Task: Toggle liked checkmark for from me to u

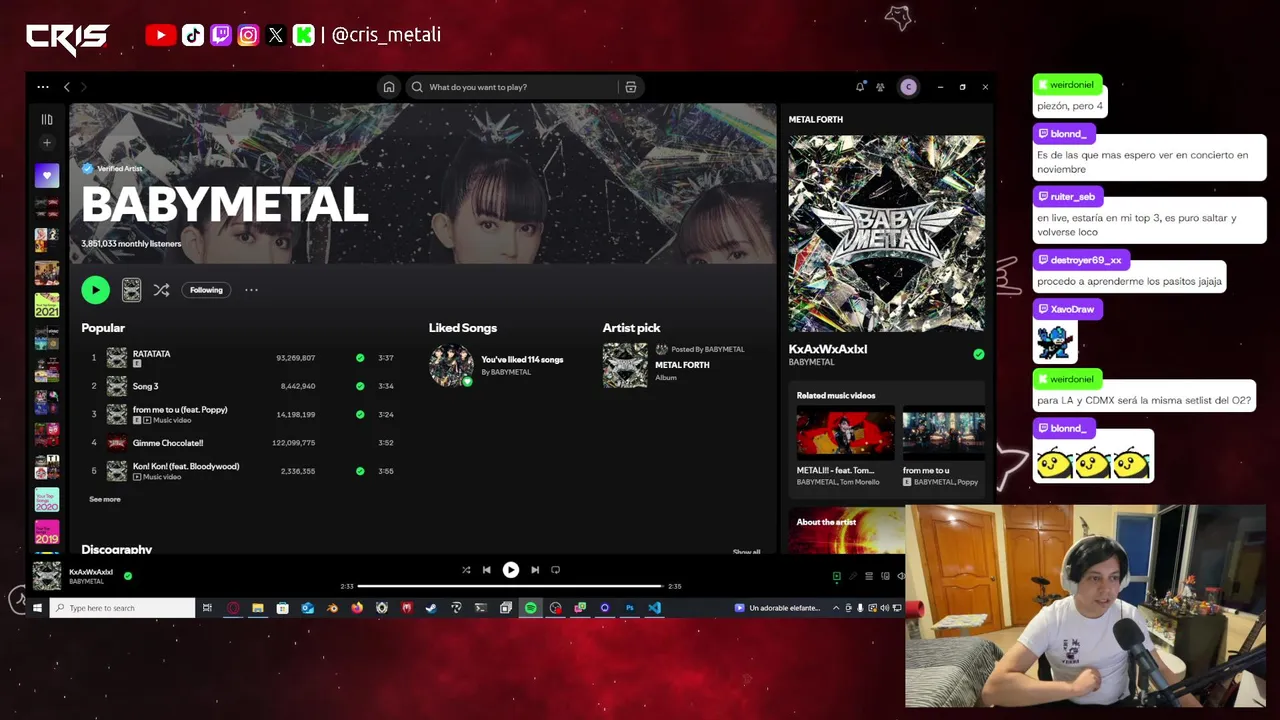Action: [360, 414]
